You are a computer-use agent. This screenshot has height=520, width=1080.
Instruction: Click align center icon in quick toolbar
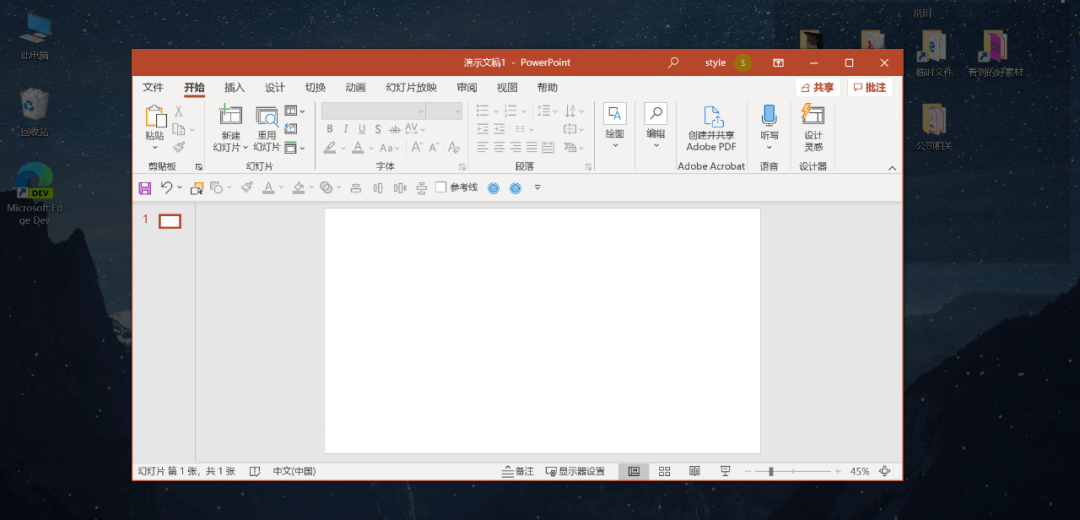pyautogui.click(x=356, y=187)
